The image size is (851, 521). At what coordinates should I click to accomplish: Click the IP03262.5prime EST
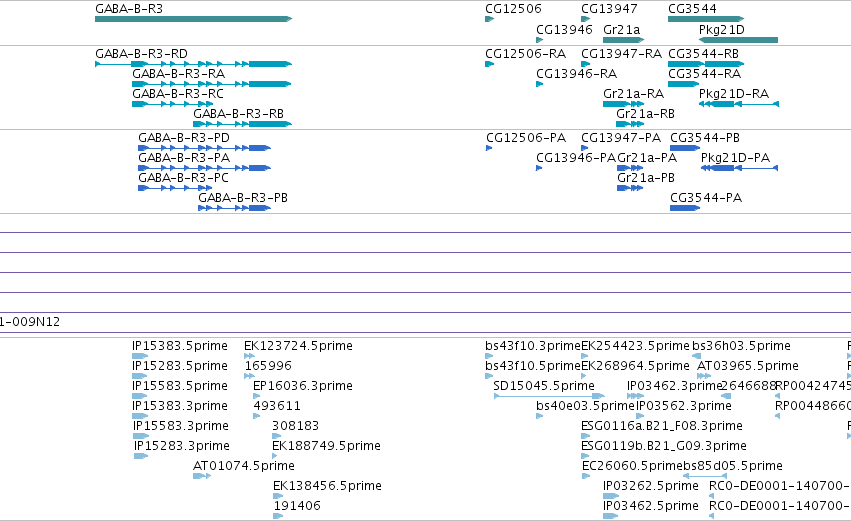(x=611, y=497)
